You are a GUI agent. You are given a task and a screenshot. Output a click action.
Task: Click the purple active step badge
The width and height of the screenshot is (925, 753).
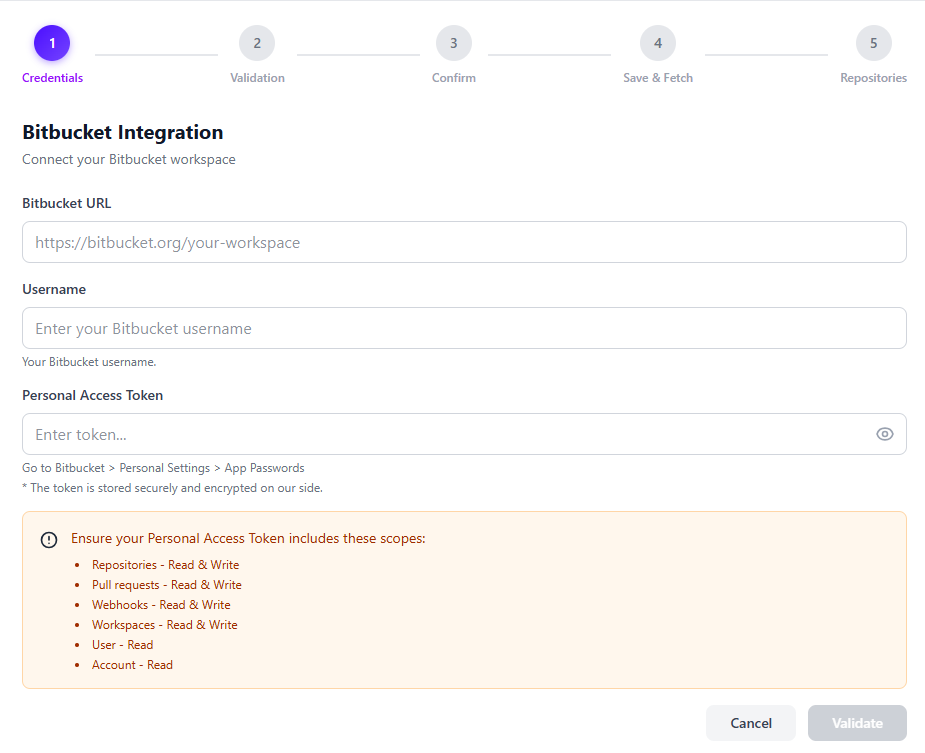[51, 43]
